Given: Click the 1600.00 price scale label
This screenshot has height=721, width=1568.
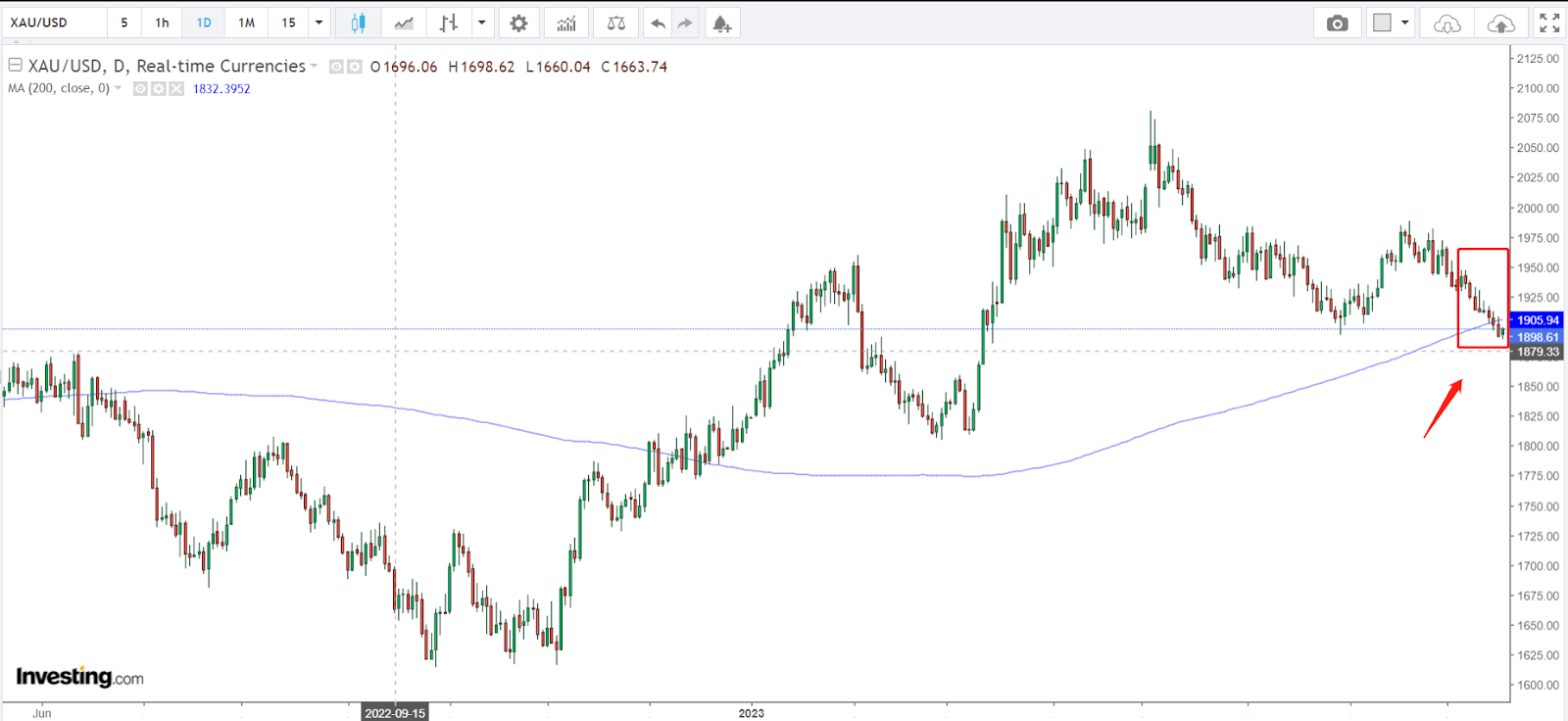Looking at the screenshot, I should click(x=1538, y=685).
